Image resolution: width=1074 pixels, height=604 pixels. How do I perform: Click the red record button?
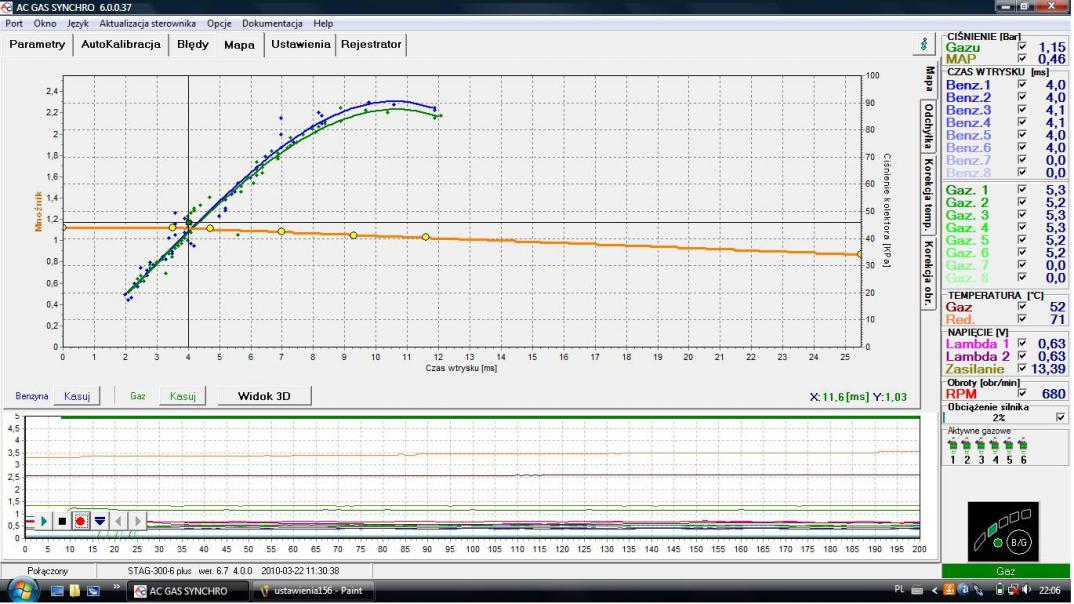tap(81, 521)
